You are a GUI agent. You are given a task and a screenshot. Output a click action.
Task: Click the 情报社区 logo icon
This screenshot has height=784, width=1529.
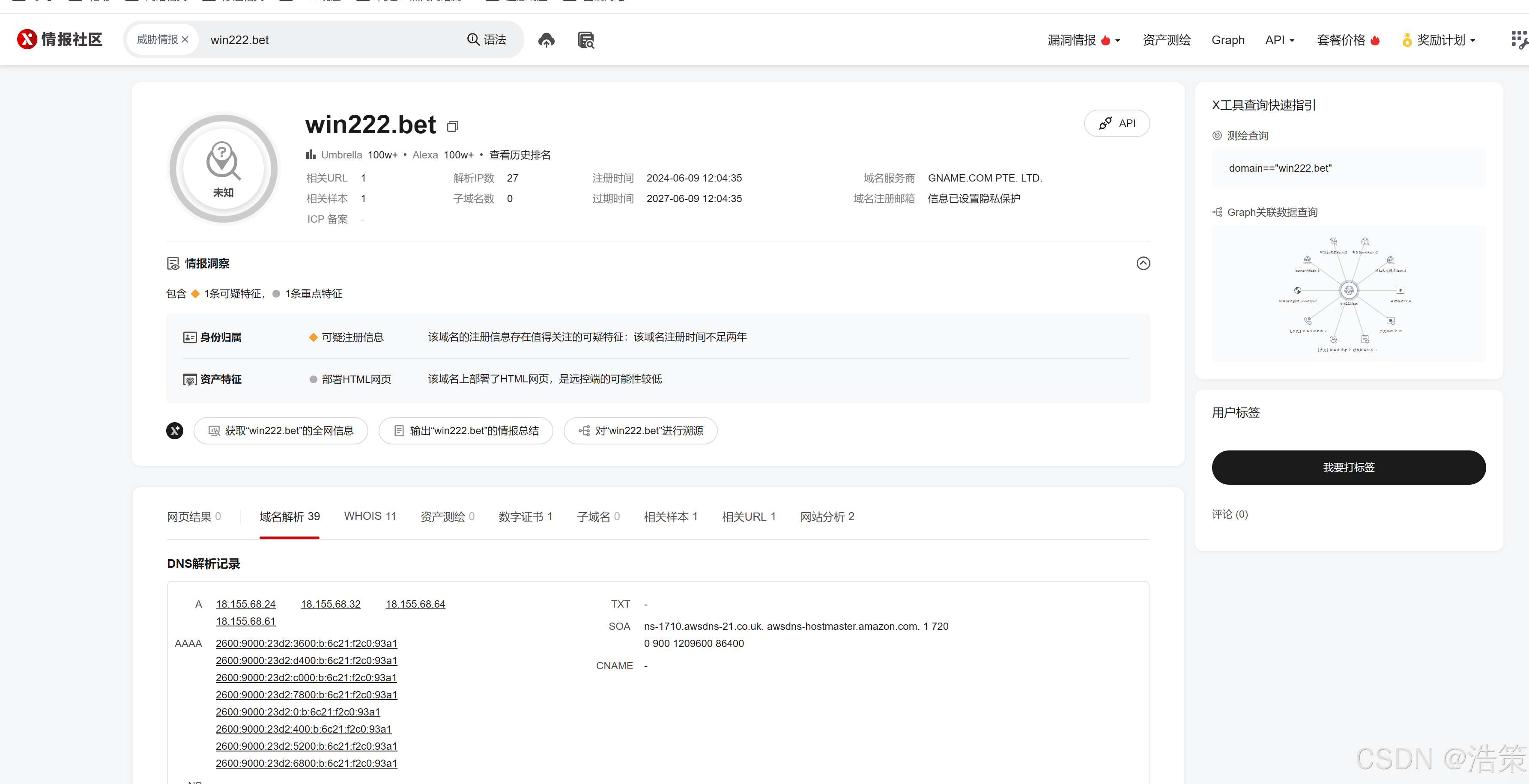click(x=27, y=39)
